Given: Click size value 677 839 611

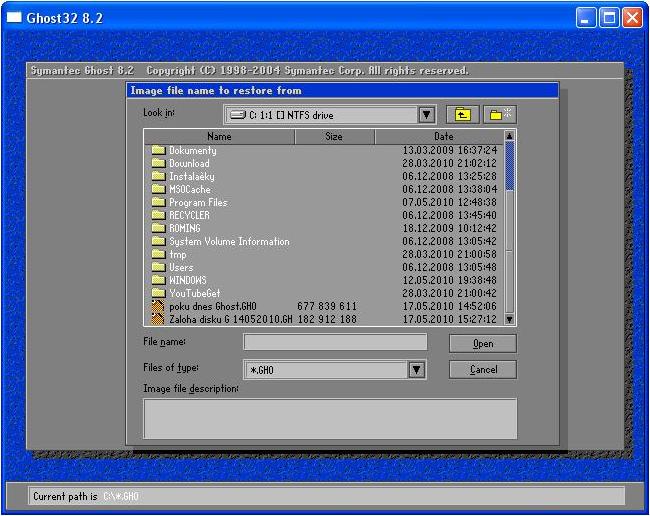Looking at the screenshot, I should tap(327, 306).
